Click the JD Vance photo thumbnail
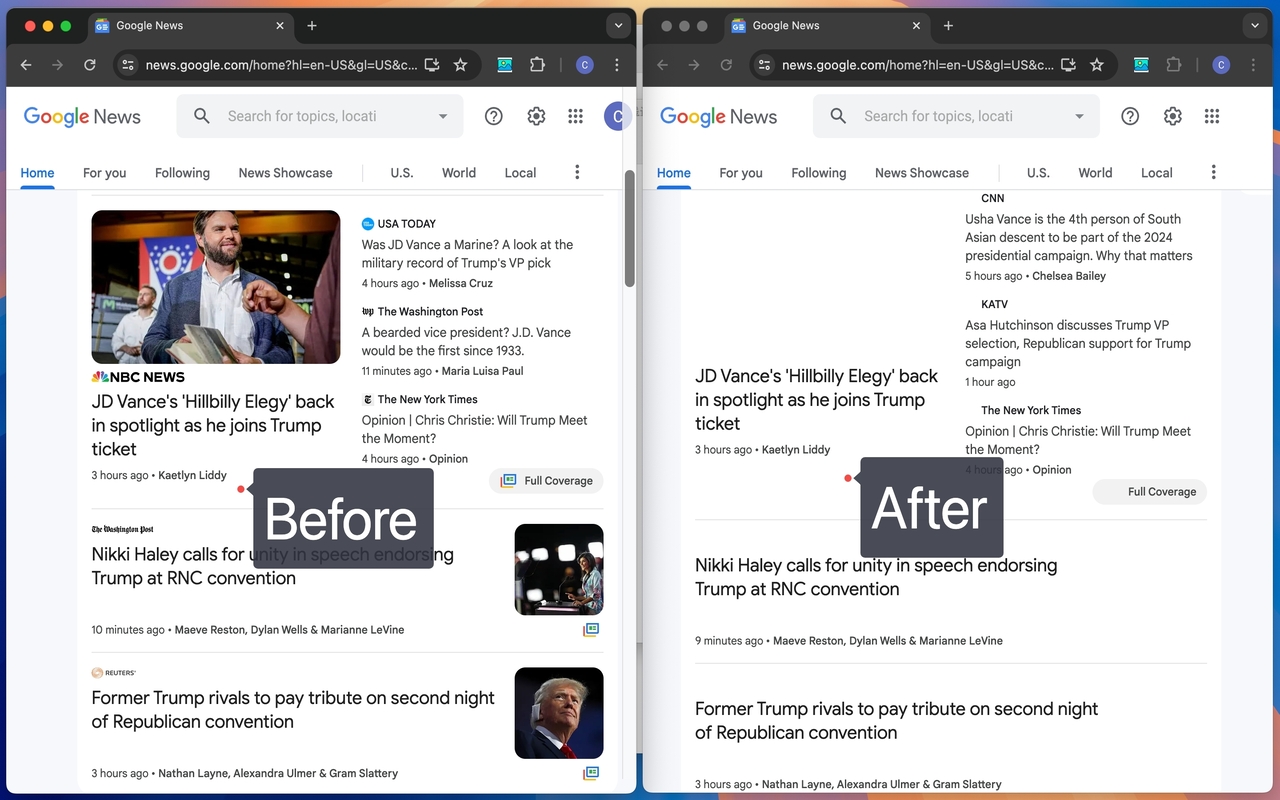 pyautogui.click(x=216, y=287)
